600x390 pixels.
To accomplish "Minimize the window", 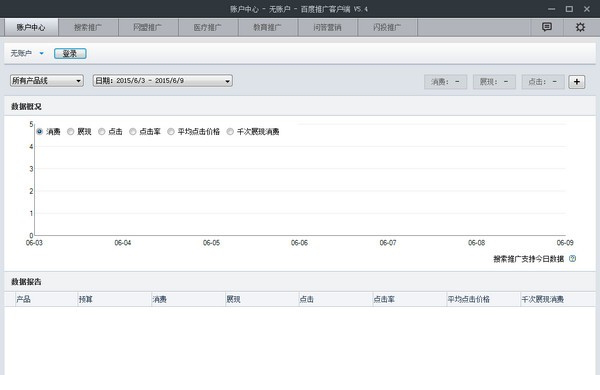I will (x=551, y=9).
